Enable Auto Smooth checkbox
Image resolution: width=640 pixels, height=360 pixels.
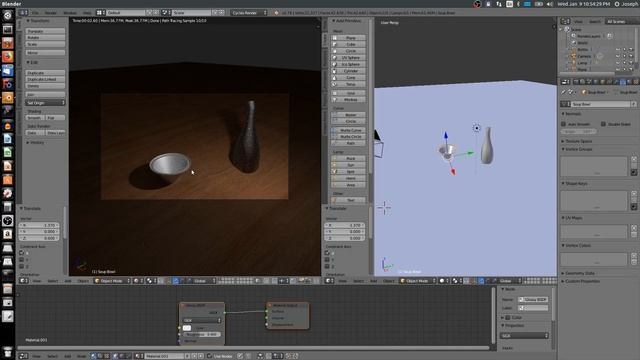[x=563, y=124]
